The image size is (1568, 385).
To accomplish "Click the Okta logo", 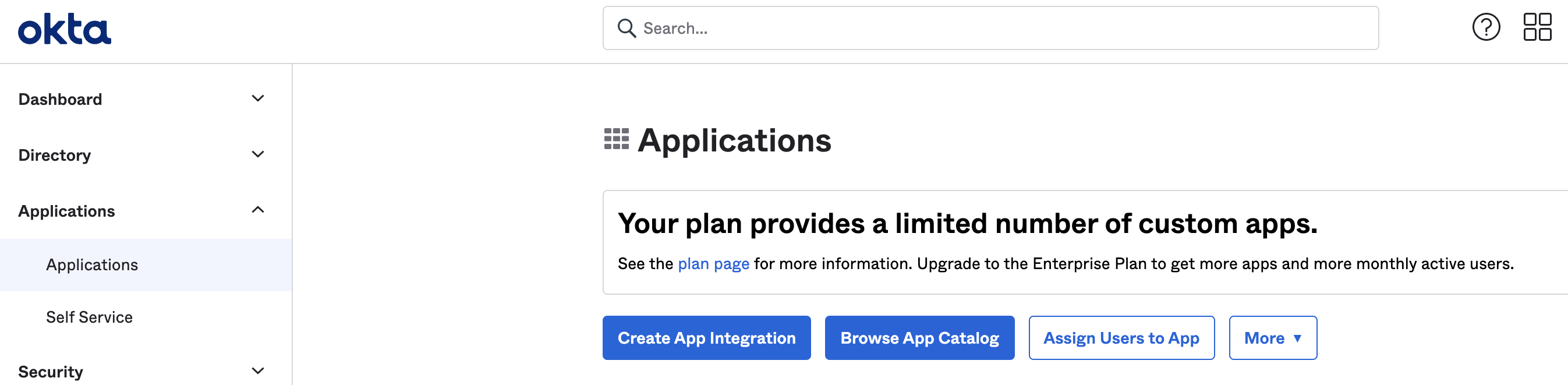I will pos(65,29).
